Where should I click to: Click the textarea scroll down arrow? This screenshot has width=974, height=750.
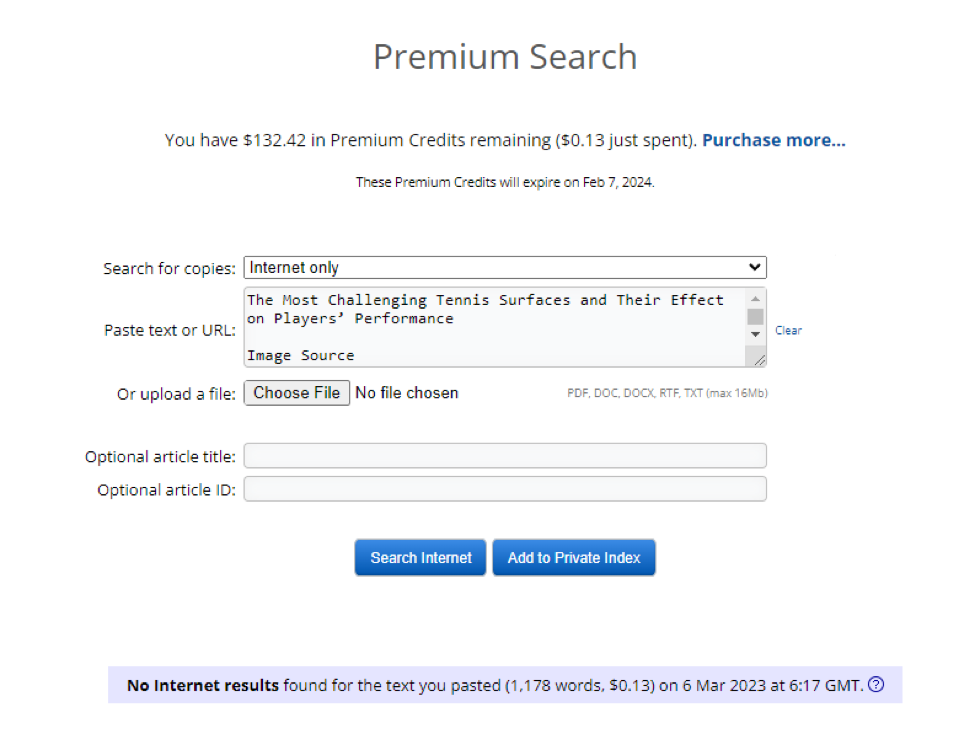[x=756, y=334]
